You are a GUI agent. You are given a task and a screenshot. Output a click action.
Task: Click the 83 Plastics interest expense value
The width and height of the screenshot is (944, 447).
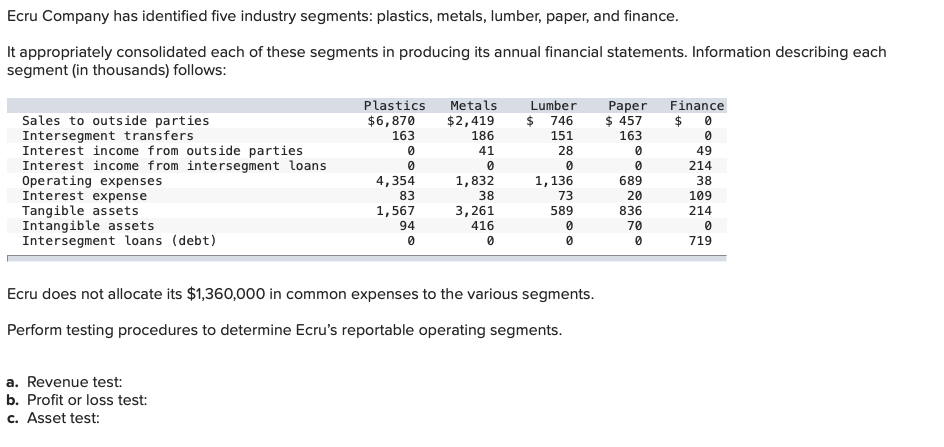407,196
